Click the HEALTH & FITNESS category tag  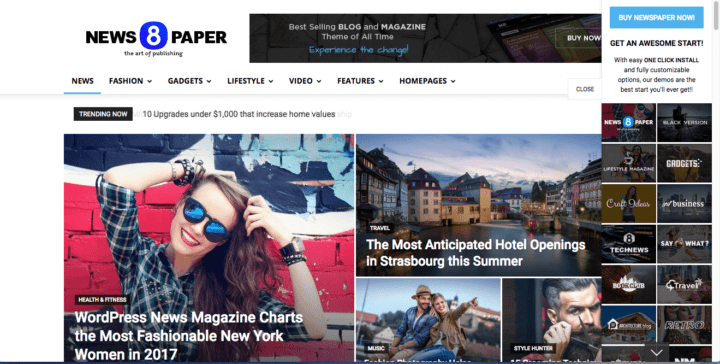(x=102, y=300)
